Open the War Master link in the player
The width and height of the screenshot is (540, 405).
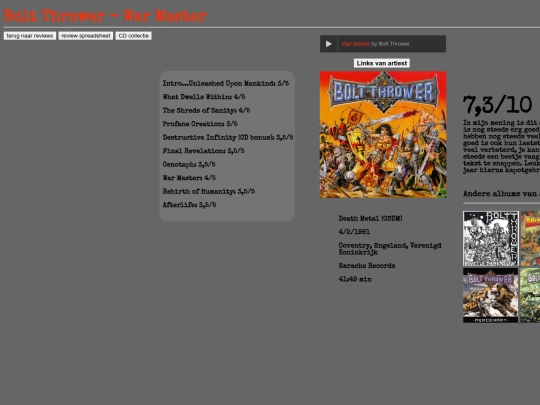pos(355,44)
